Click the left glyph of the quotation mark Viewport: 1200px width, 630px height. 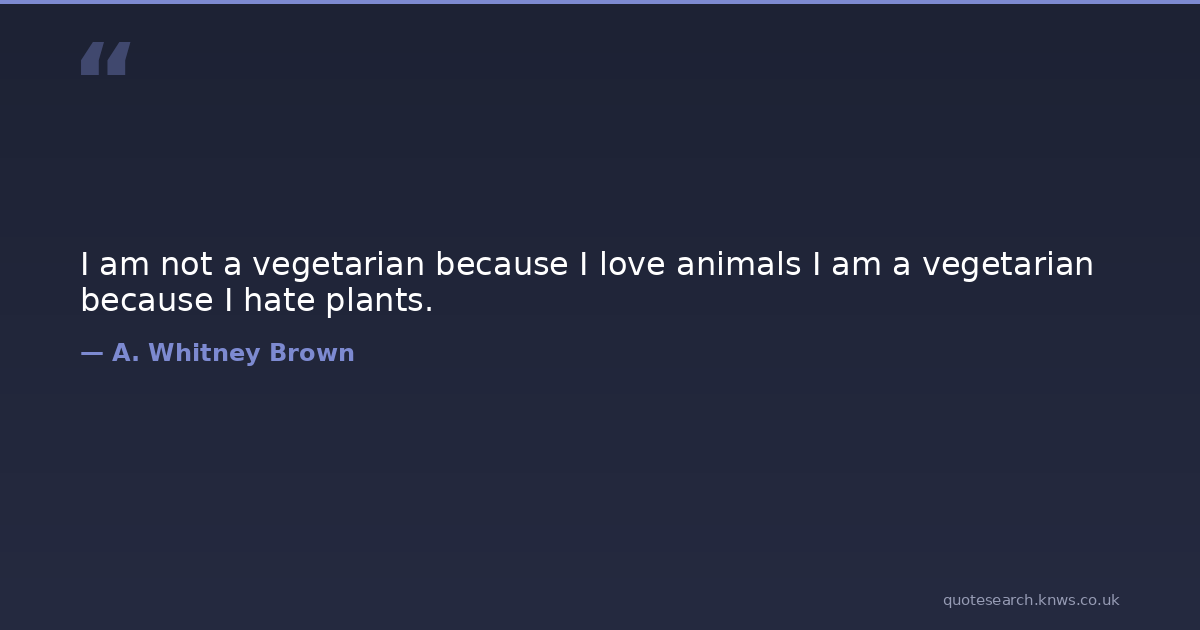point(92,59)
